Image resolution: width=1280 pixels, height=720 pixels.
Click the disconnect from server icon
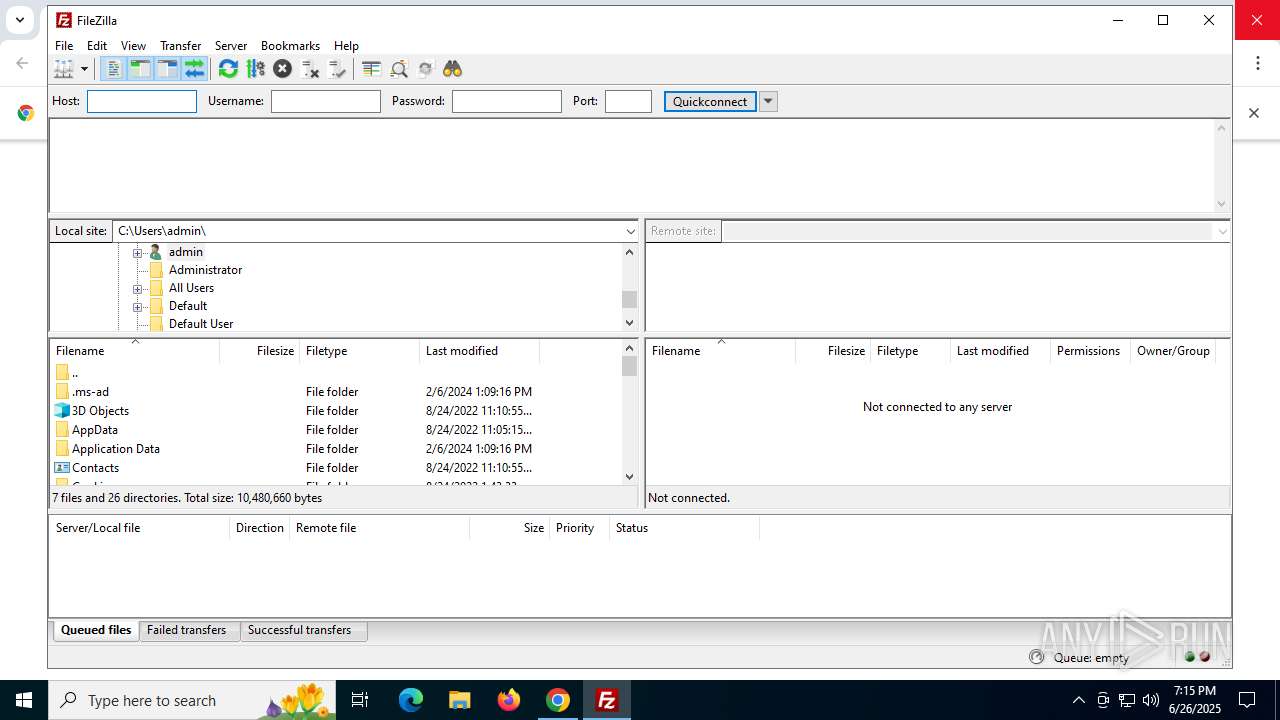coord(310,69)
